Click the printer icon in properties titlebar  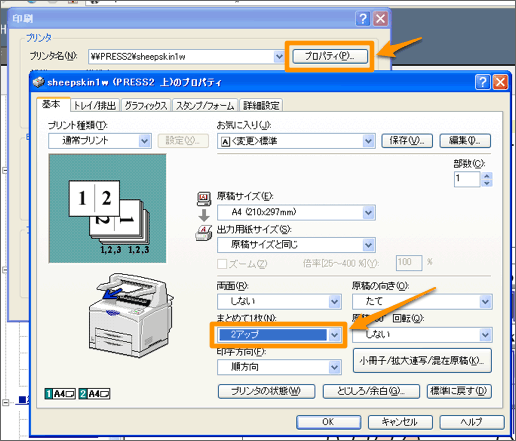39,82
